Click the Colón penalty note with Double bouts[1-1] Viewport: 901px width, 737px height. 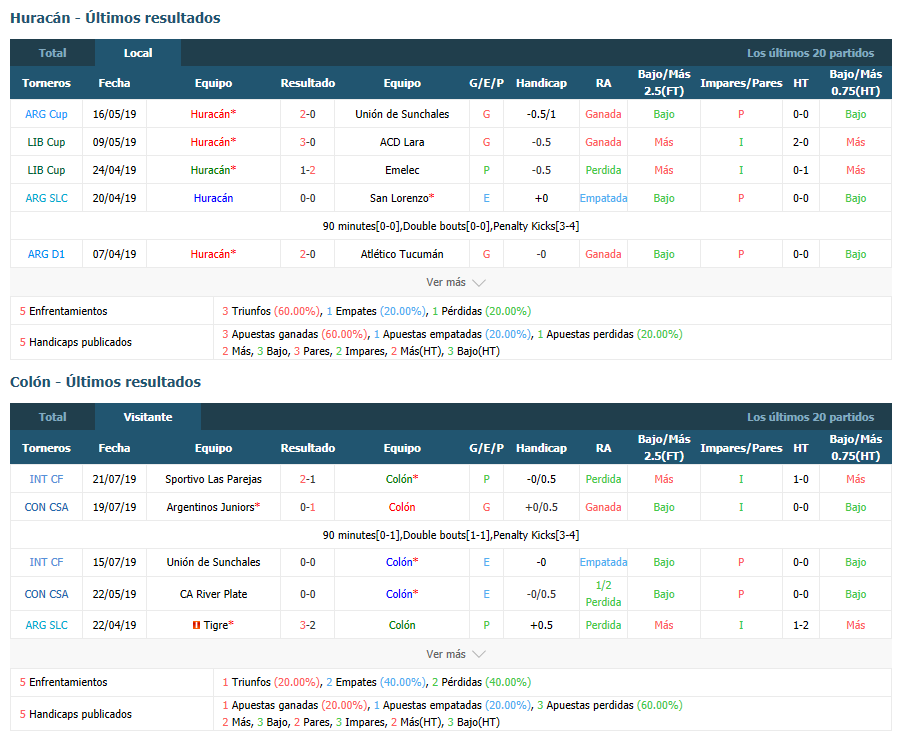(x=450, y=535)
